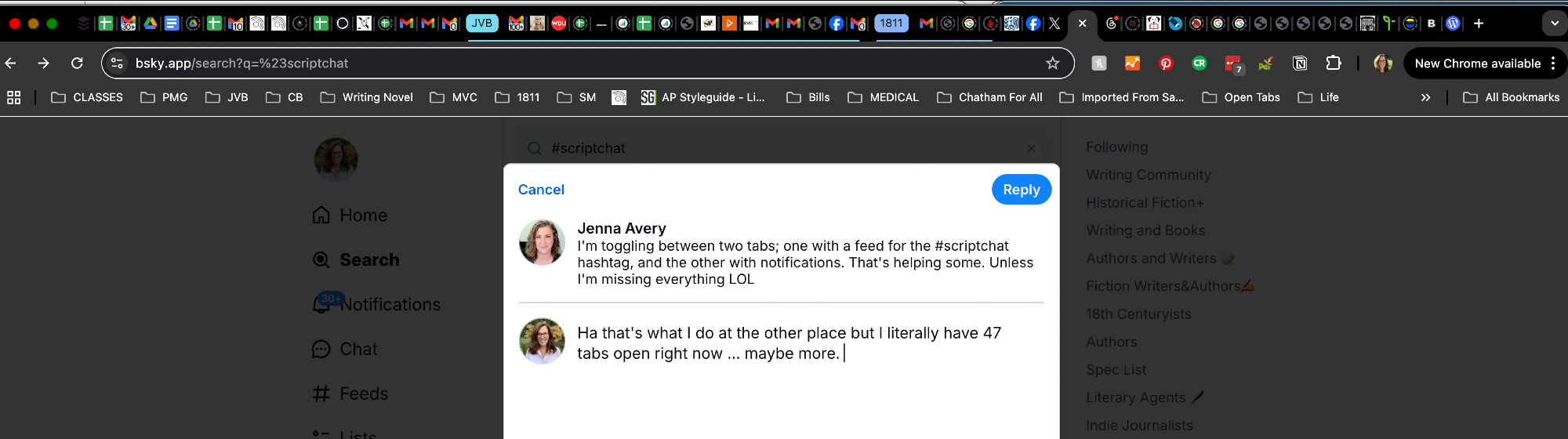Open the apps grid in bookmarks bar
The height and width of the screenshot is (439, 1568).
[14, 97]
